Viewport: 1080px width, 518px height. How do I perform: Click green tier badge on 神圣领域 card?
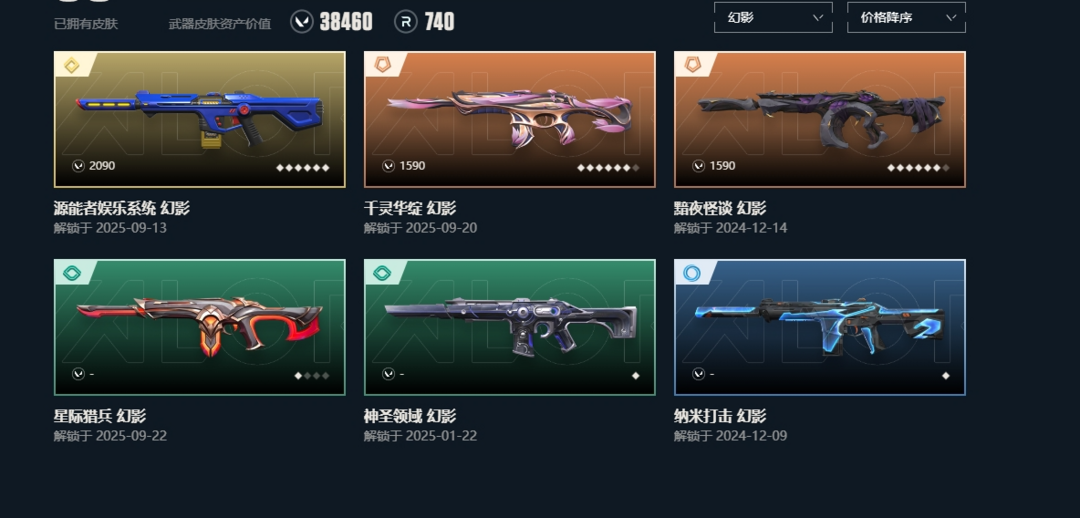point(382,273)
